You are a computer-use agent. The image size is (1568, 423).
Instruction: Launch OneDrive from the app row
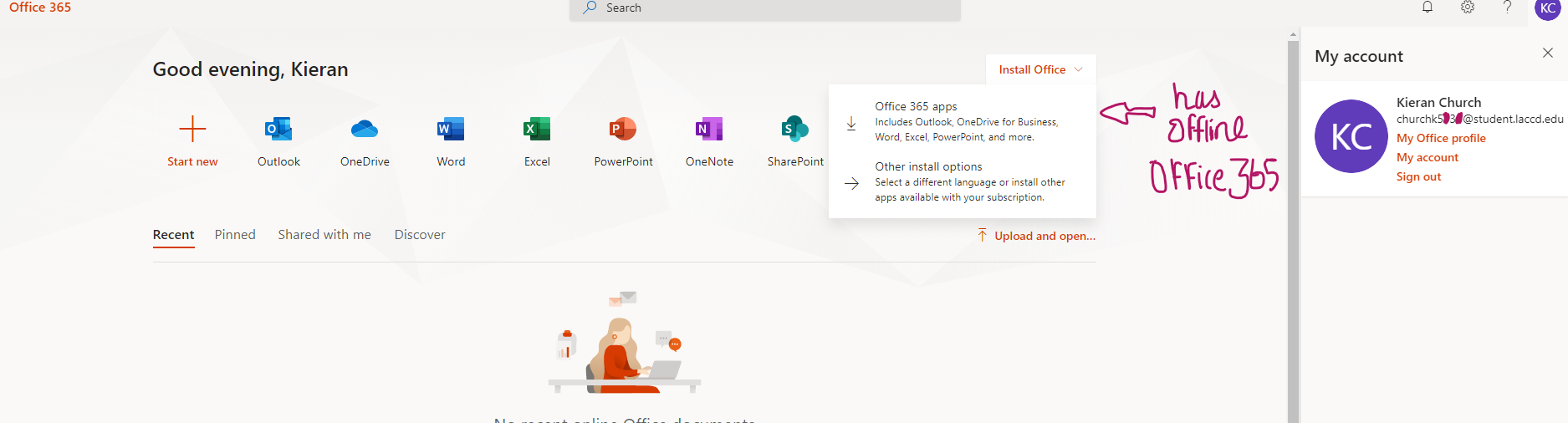365,130
